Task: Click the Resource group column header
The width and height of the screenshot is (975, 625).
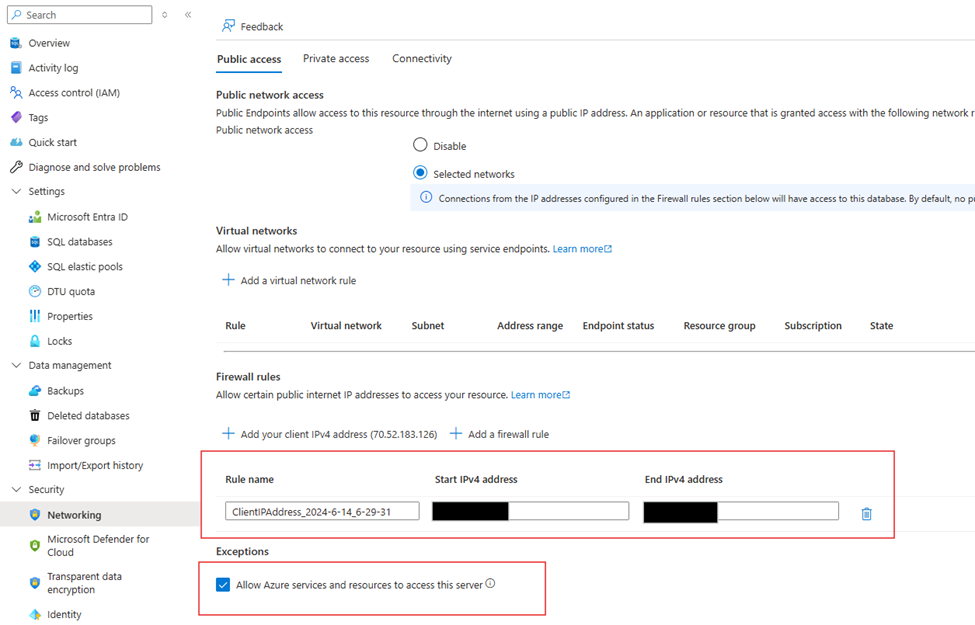Action: pos(719,326)
